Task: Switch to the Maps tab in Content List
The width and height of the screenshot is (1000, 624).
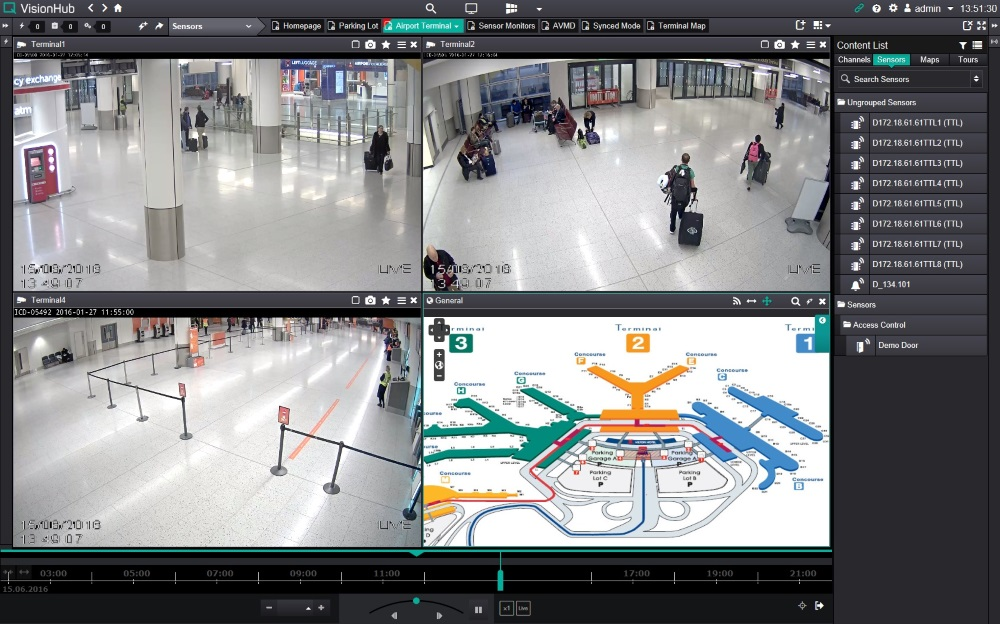Action: (x=929, y=59)
